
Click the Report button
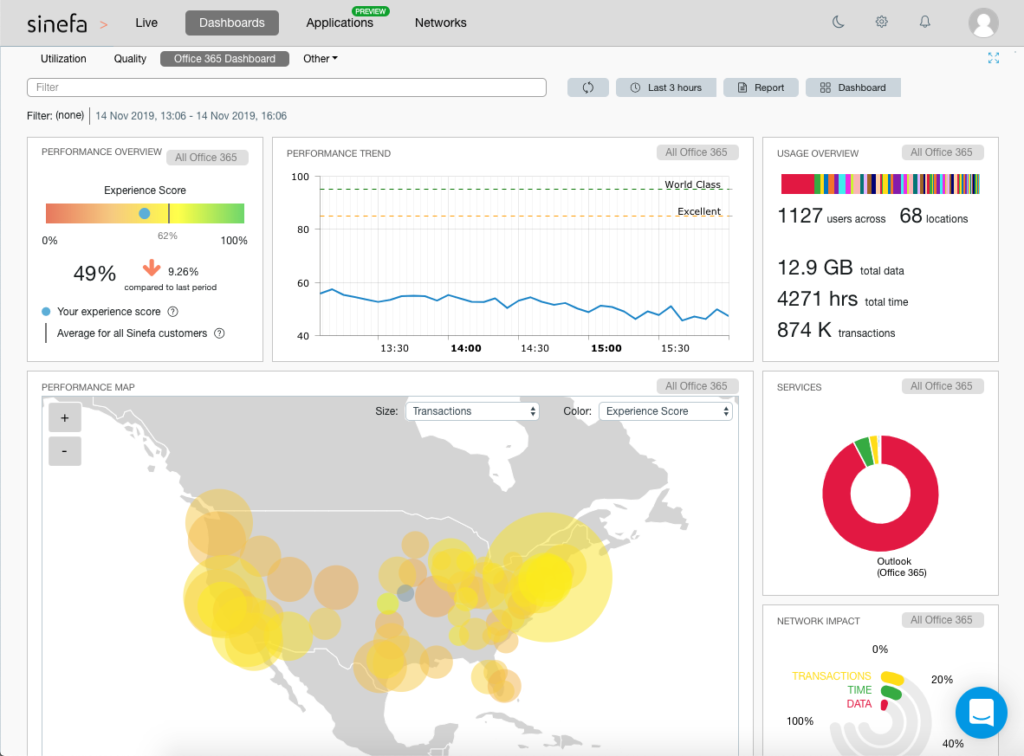pyautogui.click(x=761, y=87)
